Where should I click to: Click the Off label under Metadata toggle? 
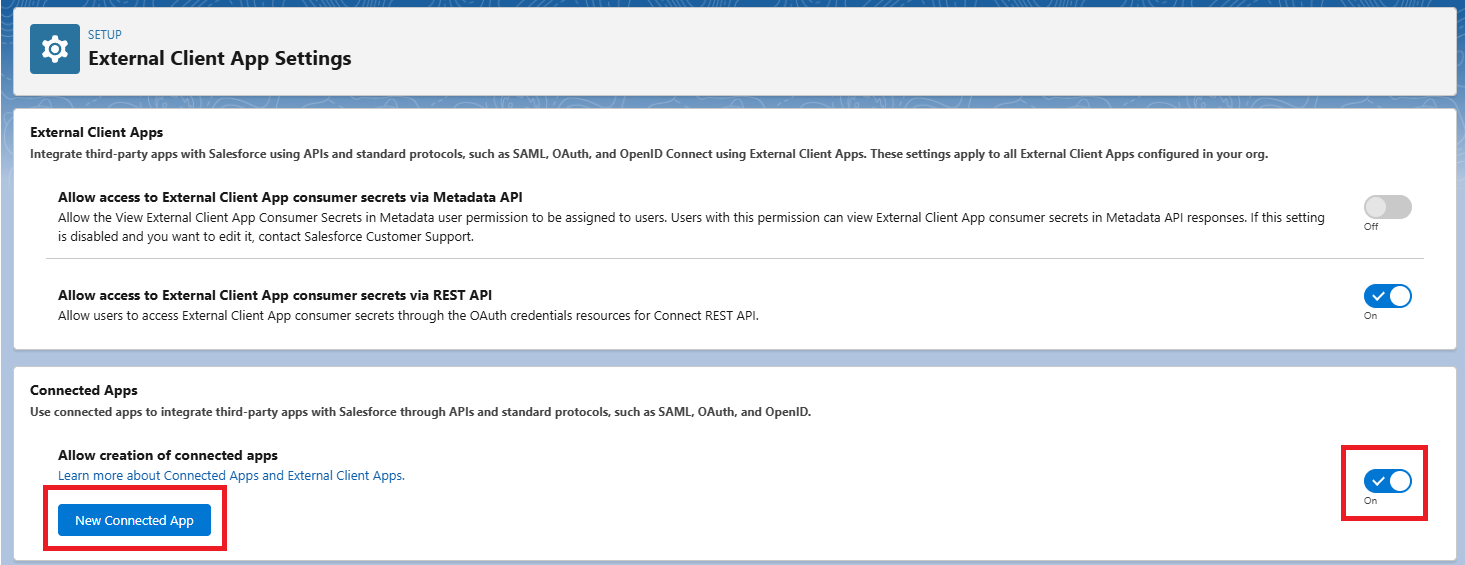click(1370, 226)
